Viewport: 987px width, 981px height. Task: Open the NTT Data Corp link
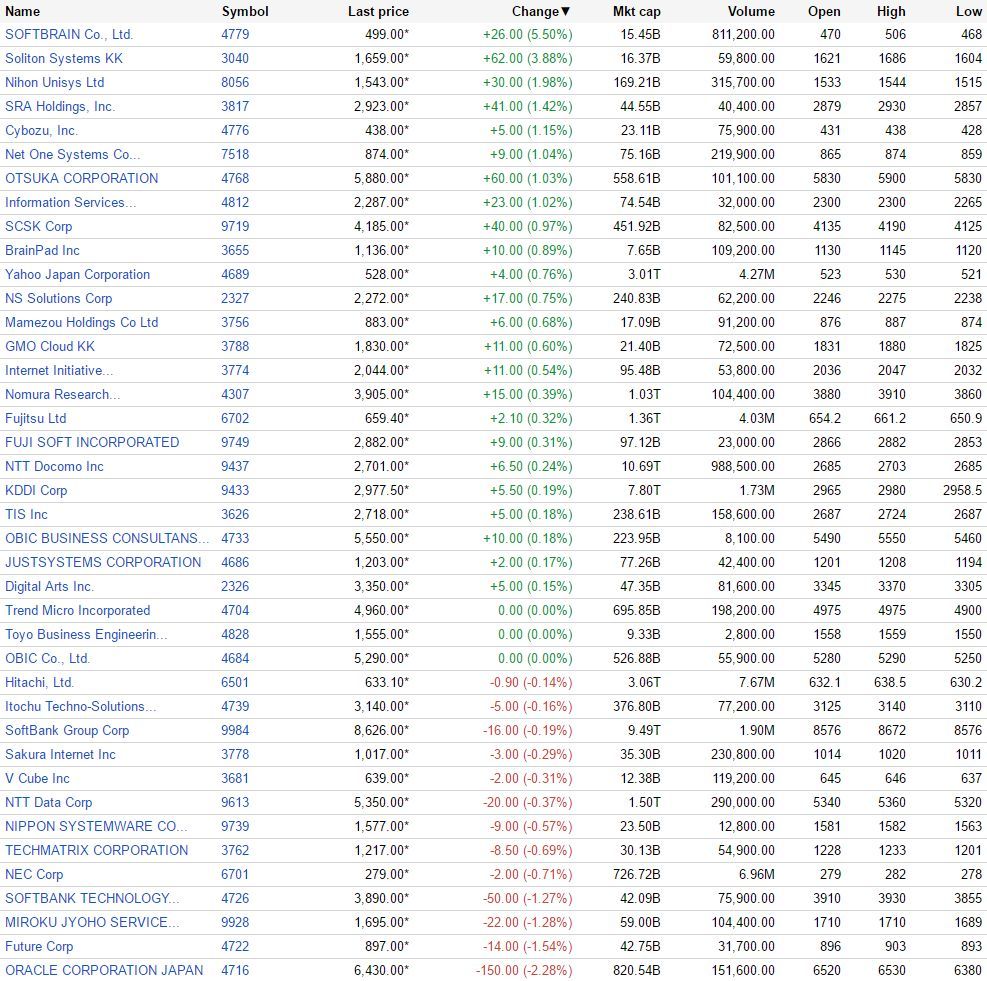coord(48,802)
